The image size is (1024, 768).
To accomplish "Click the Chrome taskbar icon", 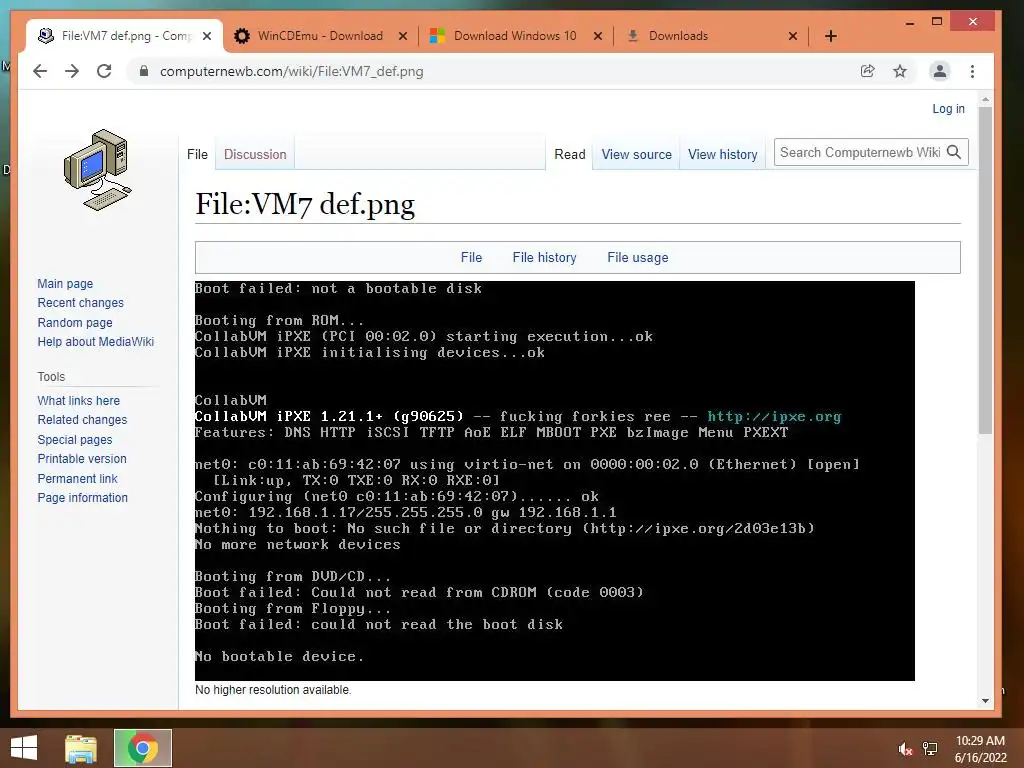I will [143, 748].
